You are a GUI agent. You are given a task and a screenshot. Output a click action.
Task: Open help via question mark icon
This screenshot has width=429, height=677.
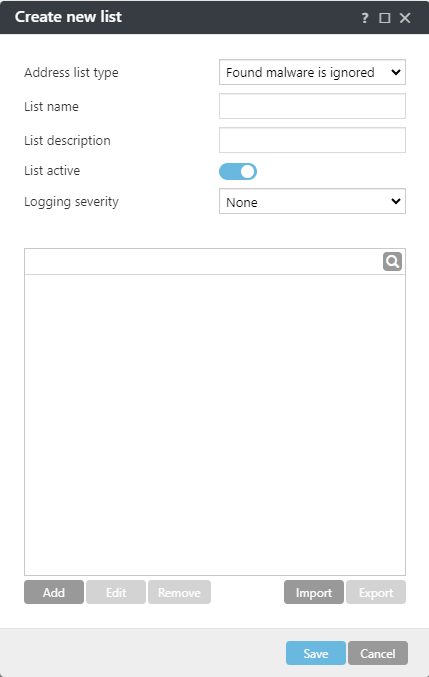pos(365,18)
